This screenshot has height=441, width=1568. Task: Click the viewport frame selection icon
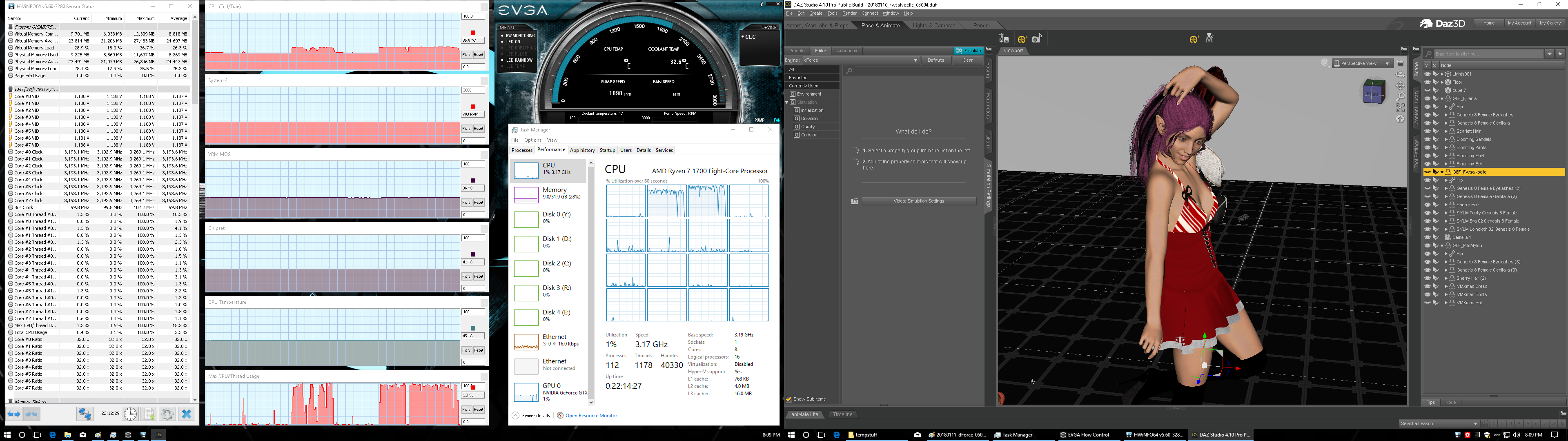[x=1401, y=108]
